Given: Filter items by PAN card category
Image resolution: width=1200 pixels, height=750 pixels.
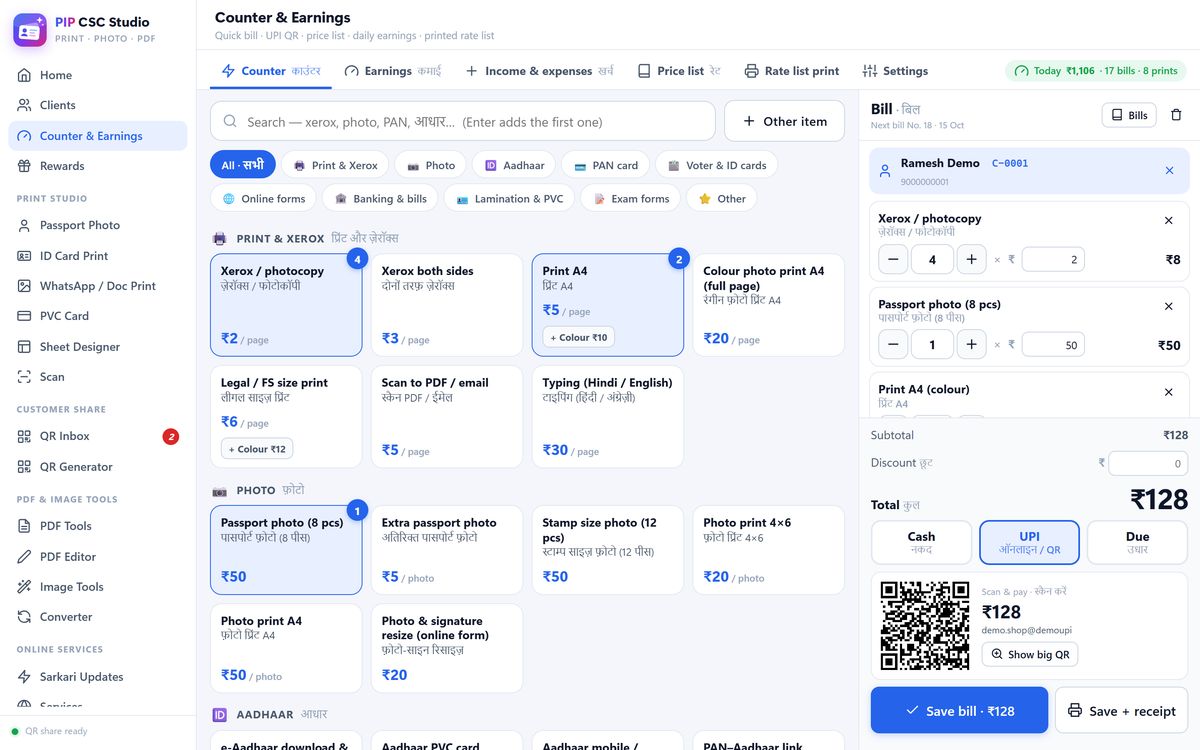Looking at the screenshot, I should (x=605, y=165).
